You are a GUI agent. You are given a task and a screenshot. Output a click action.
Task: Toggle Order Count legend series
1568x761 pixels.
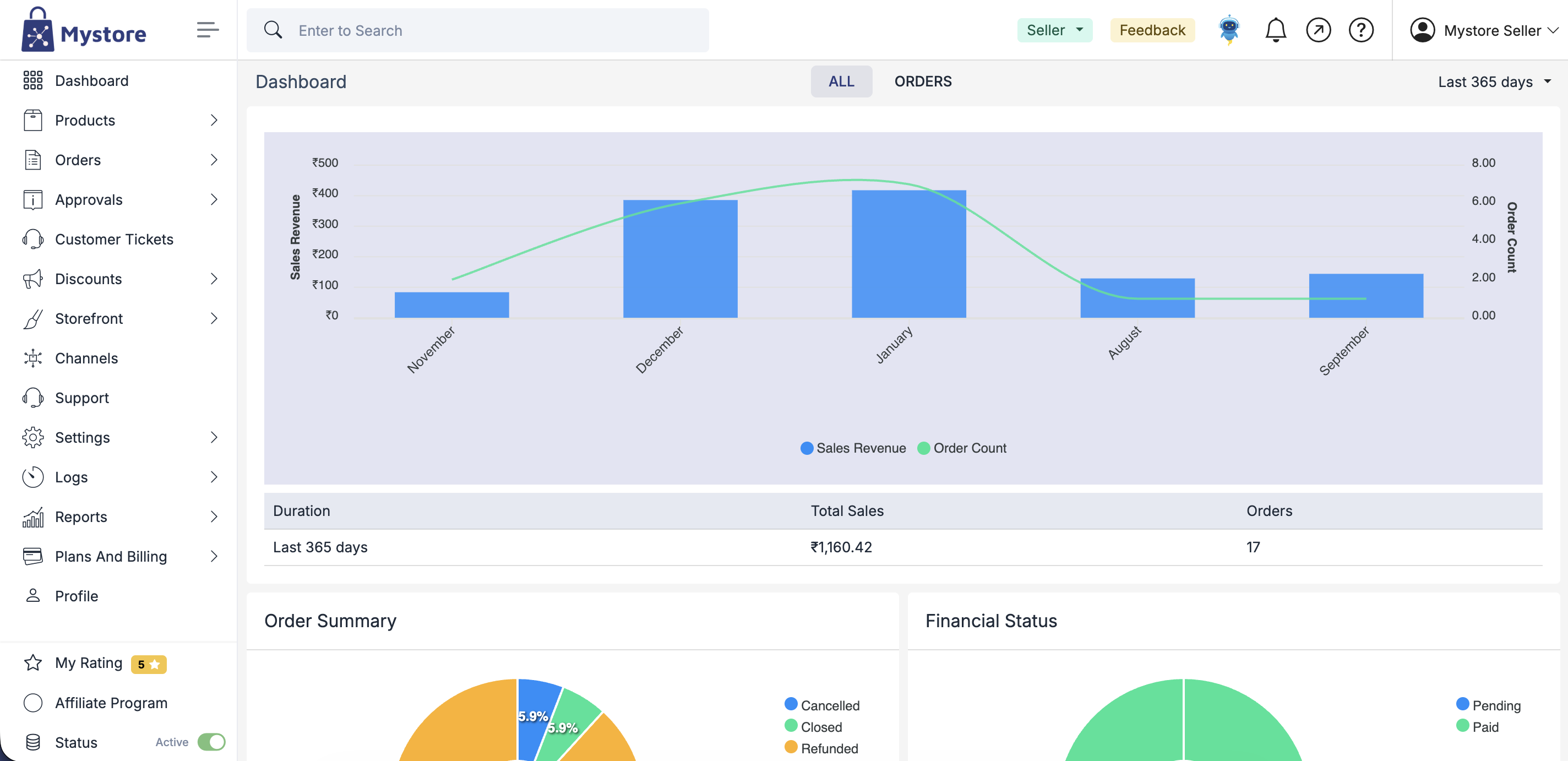(x=962, y=448)
